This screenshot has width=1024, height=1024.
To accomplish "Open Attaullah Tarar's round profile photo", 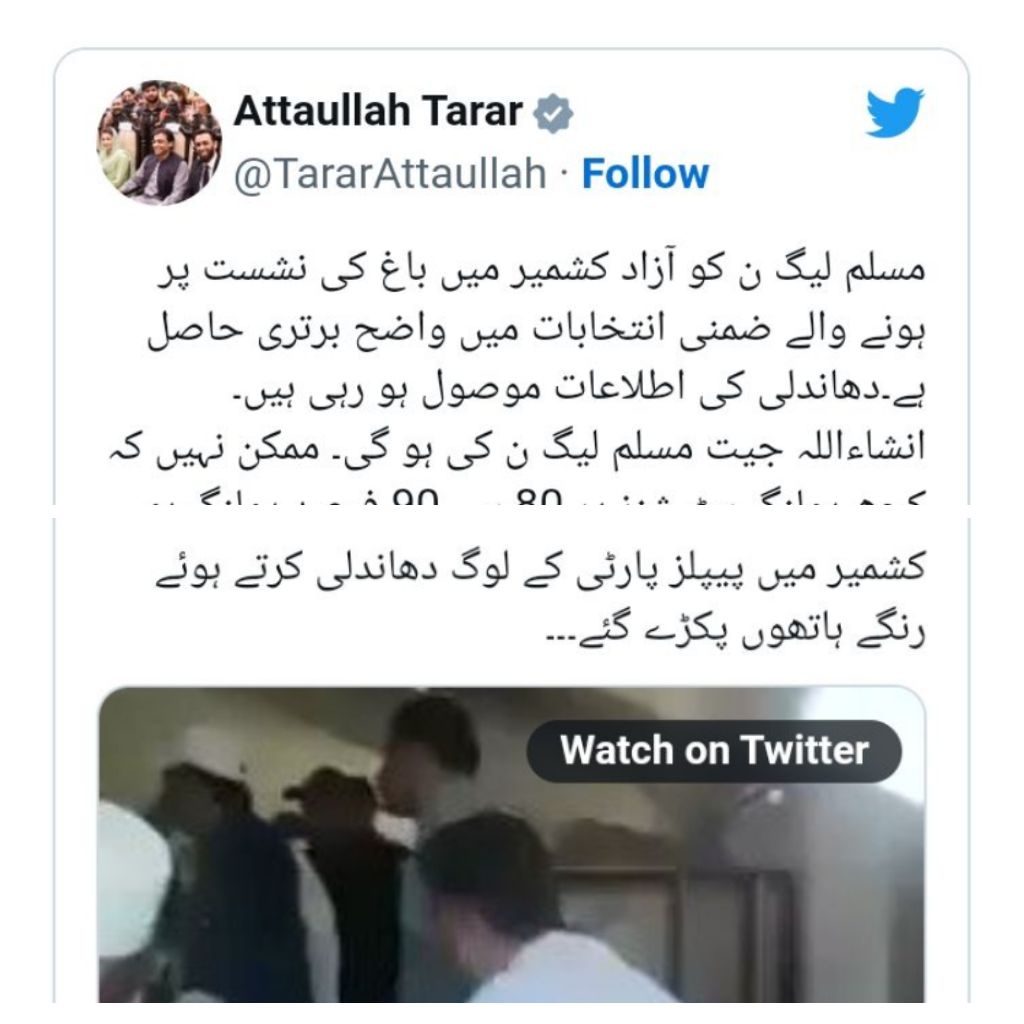I will pos(159,143).
